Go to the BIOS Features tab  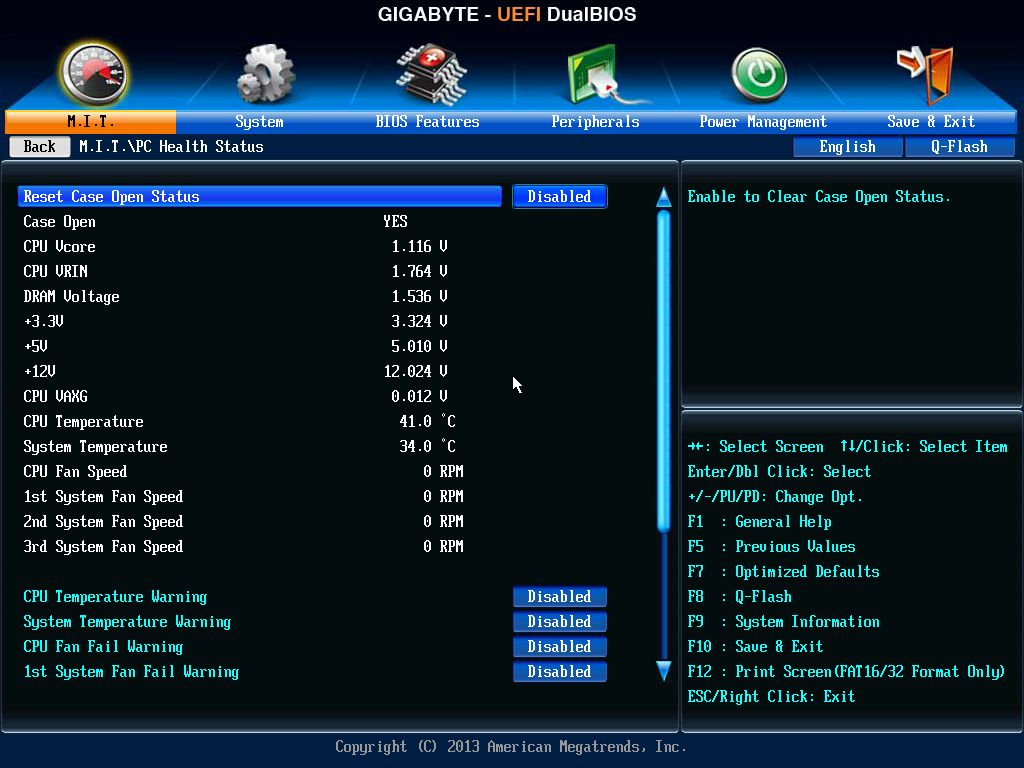(x=427, y=121)
